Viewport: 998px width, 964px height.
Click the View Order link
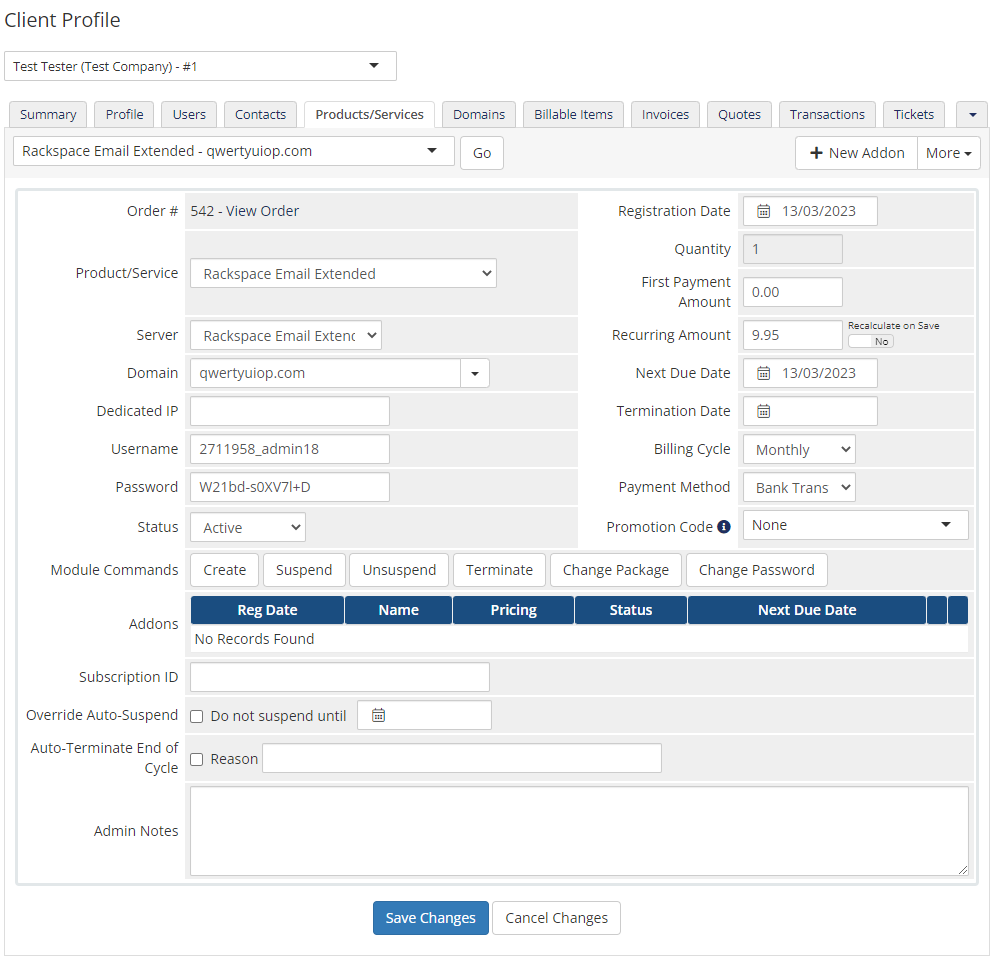click(262, 211)
